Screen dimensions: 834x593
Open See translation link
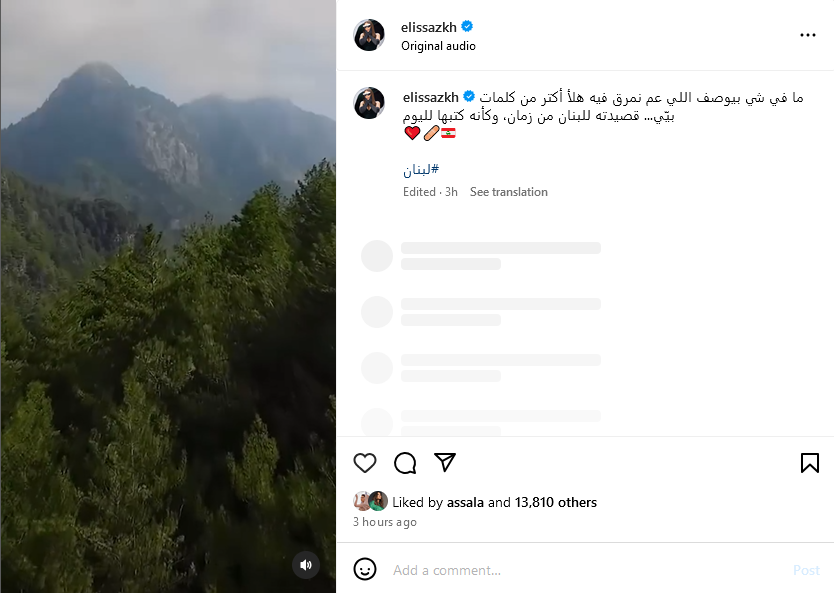(x=508, y=192)
